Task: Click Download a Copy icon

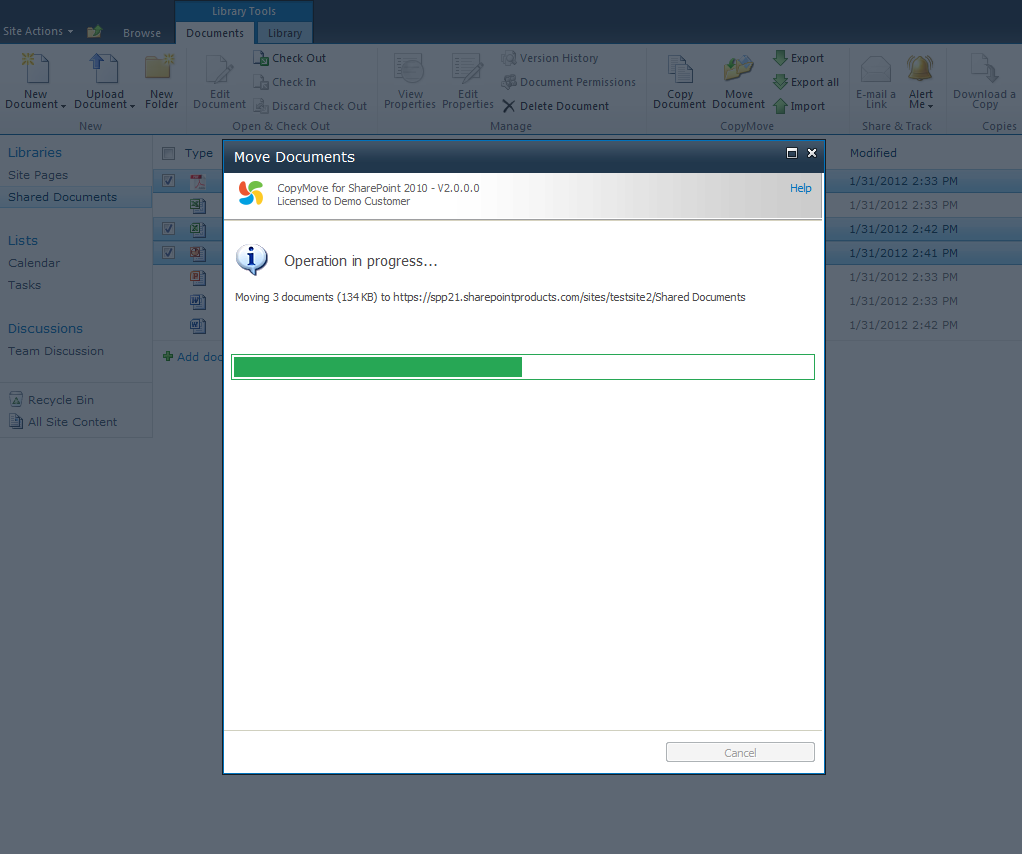Action: point(984,68)
